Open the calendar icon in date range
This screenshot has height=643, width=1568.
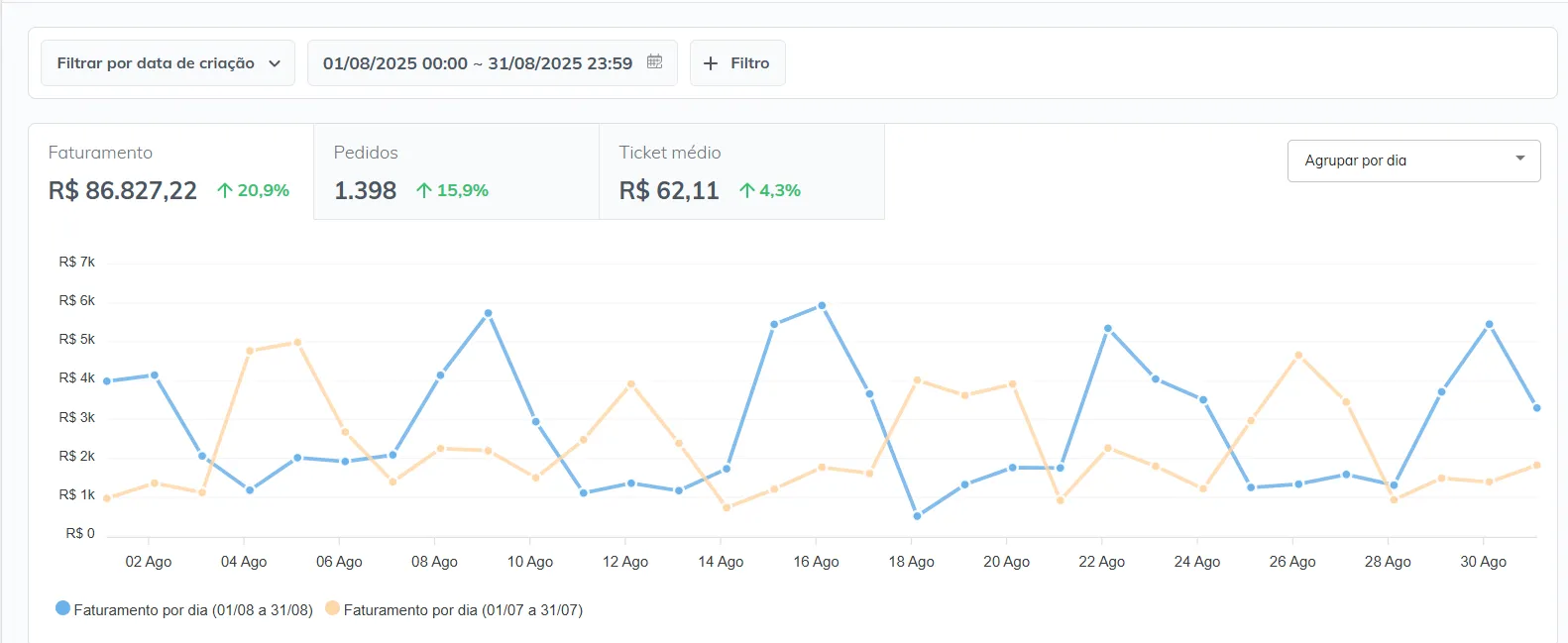coord(654,61)
